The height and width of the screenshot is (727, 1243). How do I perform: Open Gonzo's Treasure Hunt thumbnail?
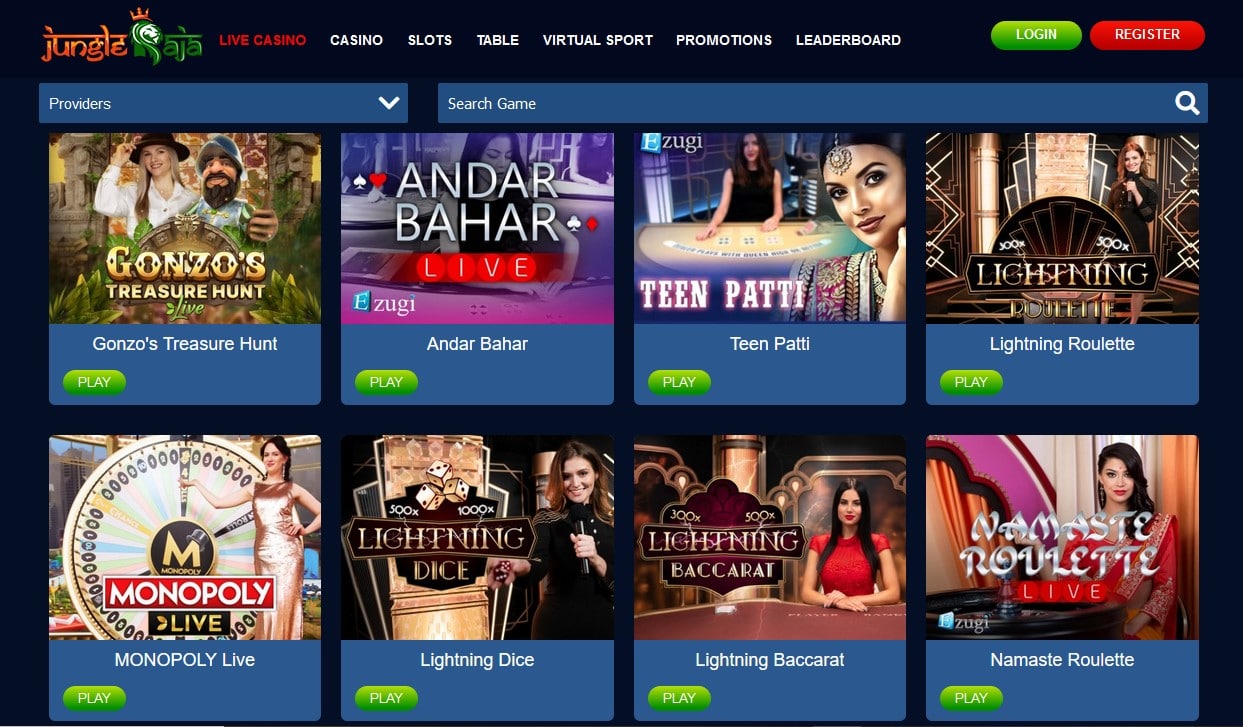pyautogui.click(x=185, y=228)
